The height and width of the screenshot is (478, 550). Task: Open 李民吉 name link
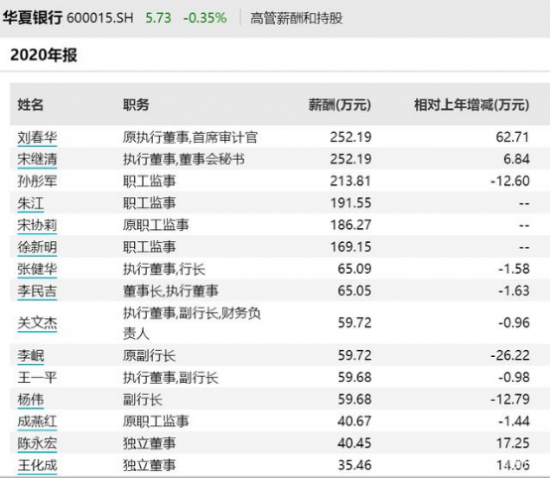click(37, 291)
